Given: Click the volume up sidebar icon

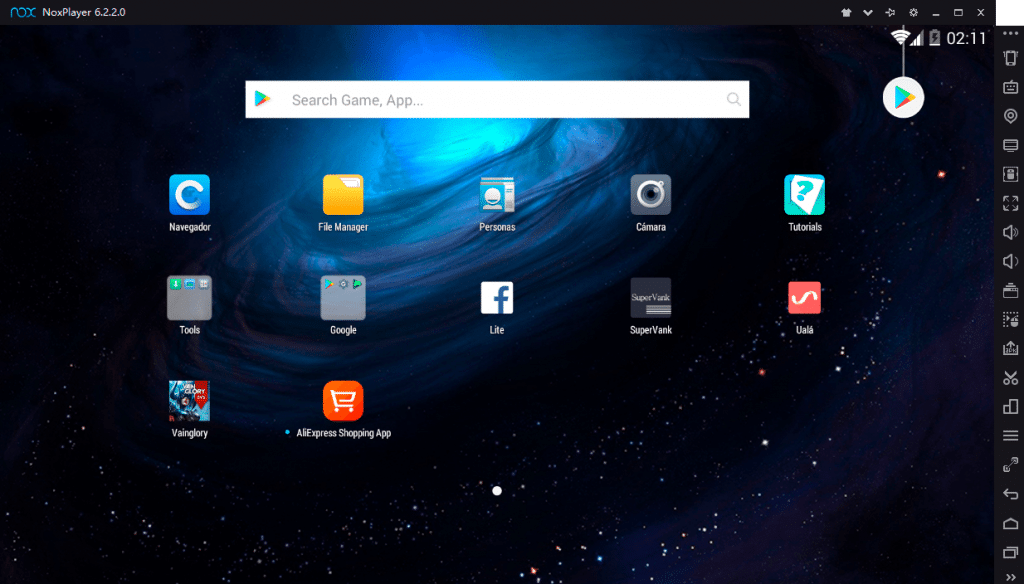Looking at the screenshot, I should click(1010, 233).
